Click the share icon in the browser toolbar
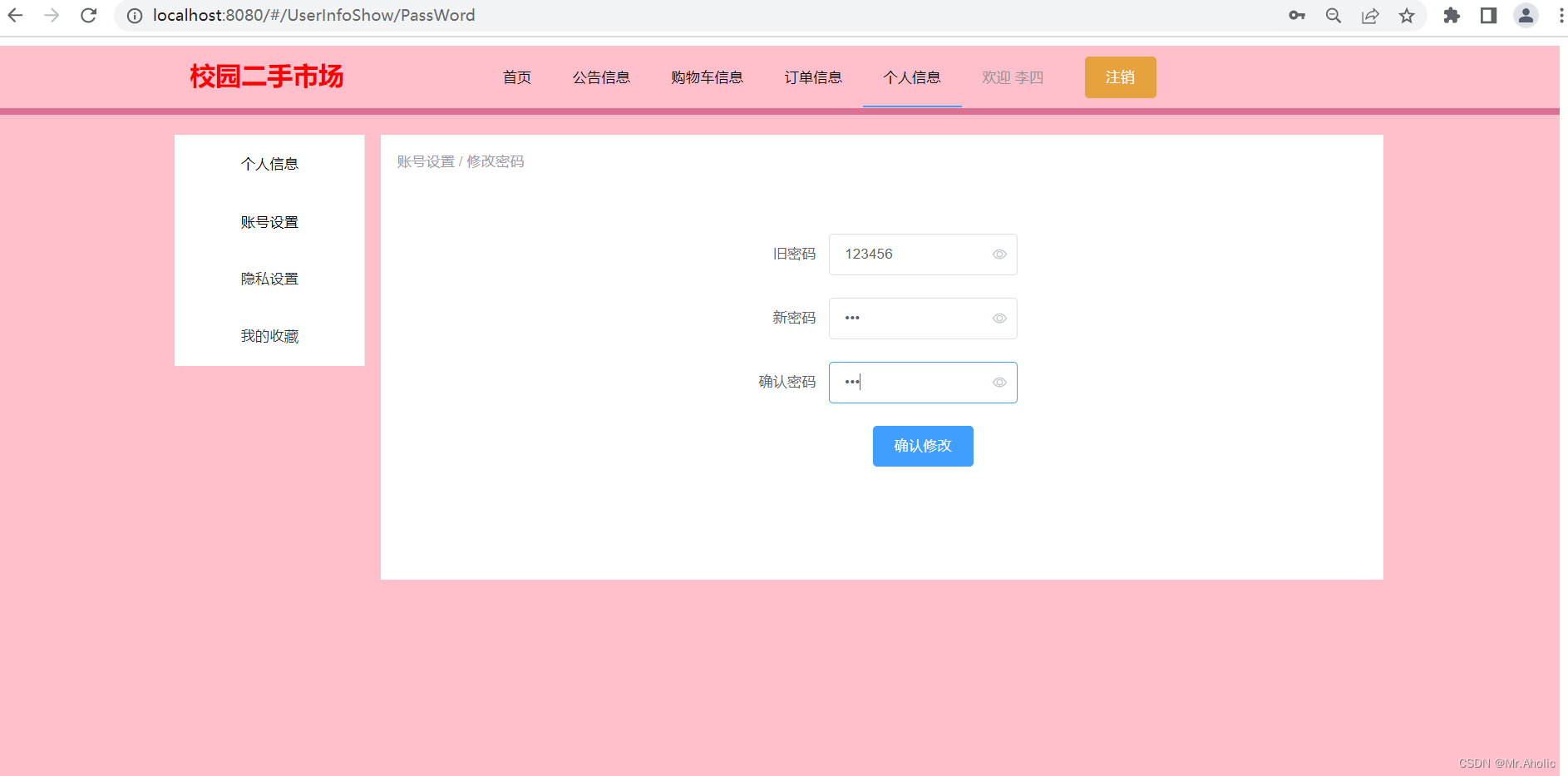The width and height of the screenshot is (1568, 776). [1370, 15]
